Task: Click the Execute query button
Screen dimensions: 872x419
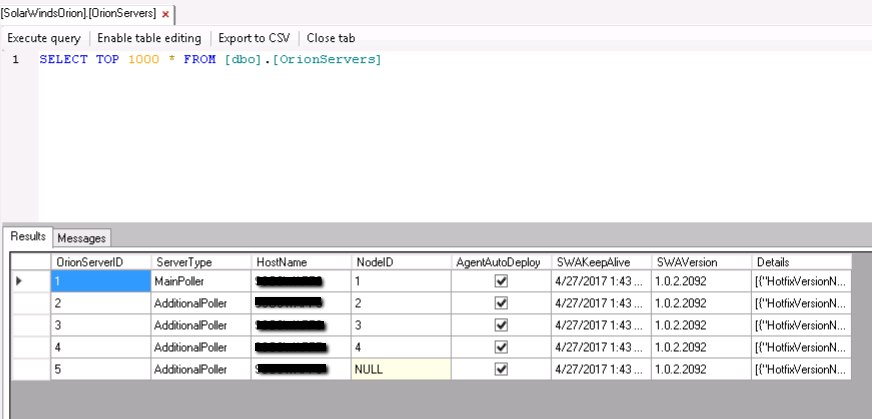Action: [x=44, y=38]
